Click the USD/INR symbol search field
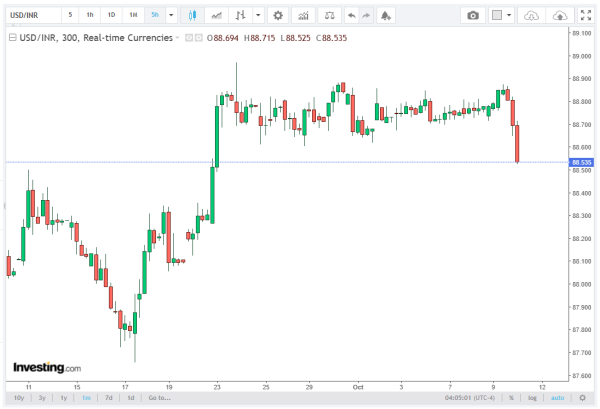 (x=30, y=16)
